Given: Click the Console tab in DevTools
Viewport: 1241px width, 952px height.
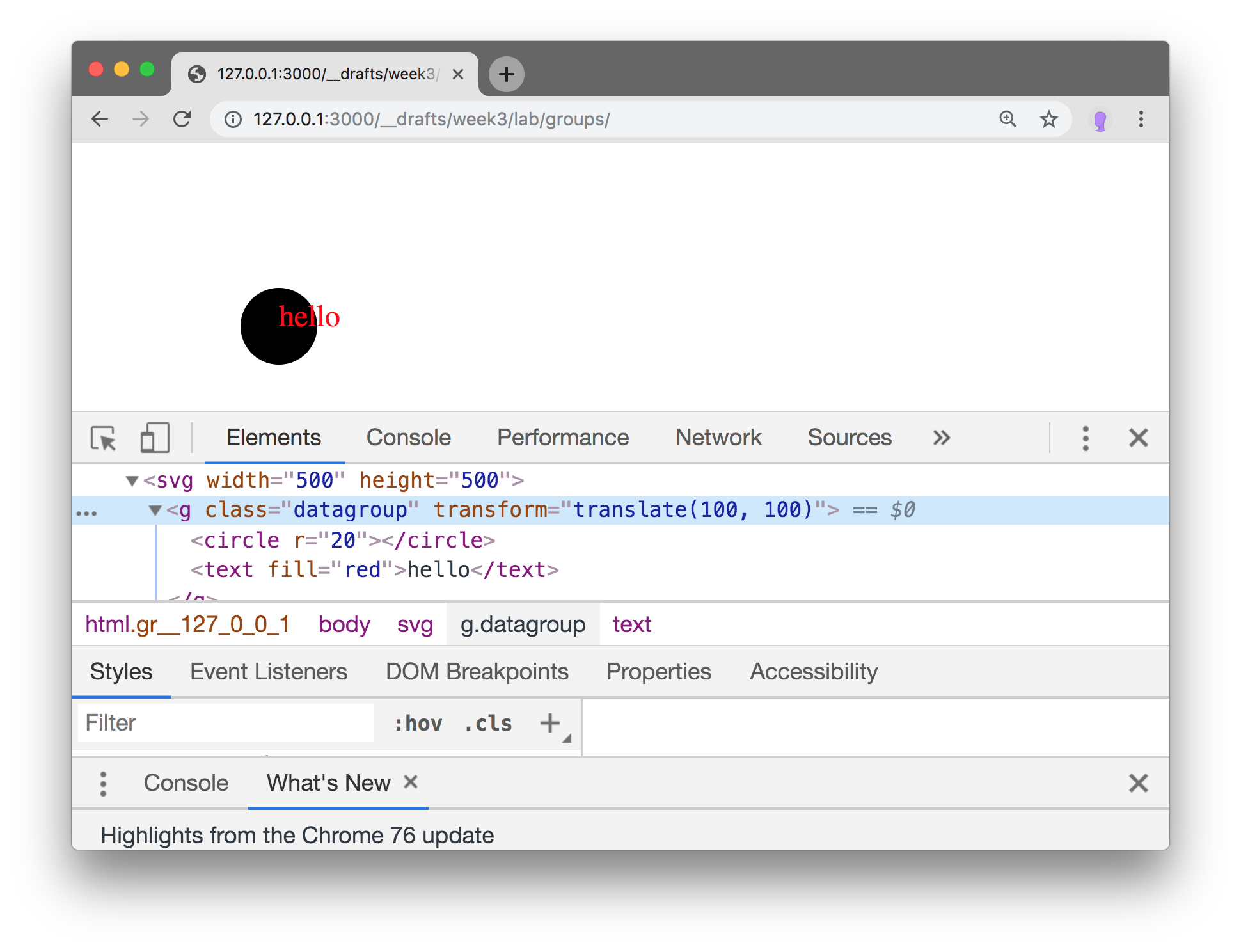Looking at the screenshot, I should tap(408, 438).
